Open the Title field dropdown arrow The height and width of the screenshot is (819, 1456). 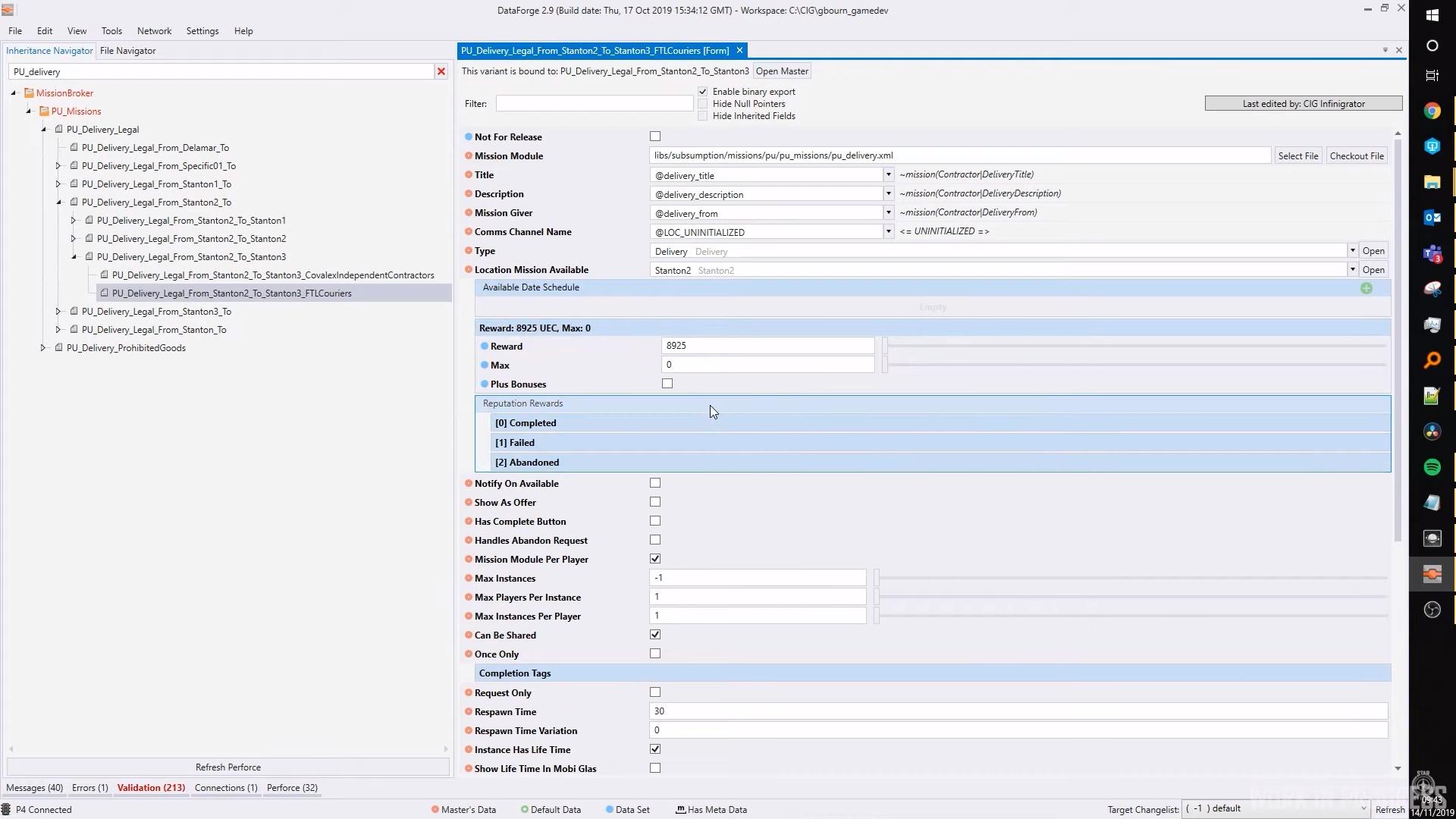pos(888,175)
